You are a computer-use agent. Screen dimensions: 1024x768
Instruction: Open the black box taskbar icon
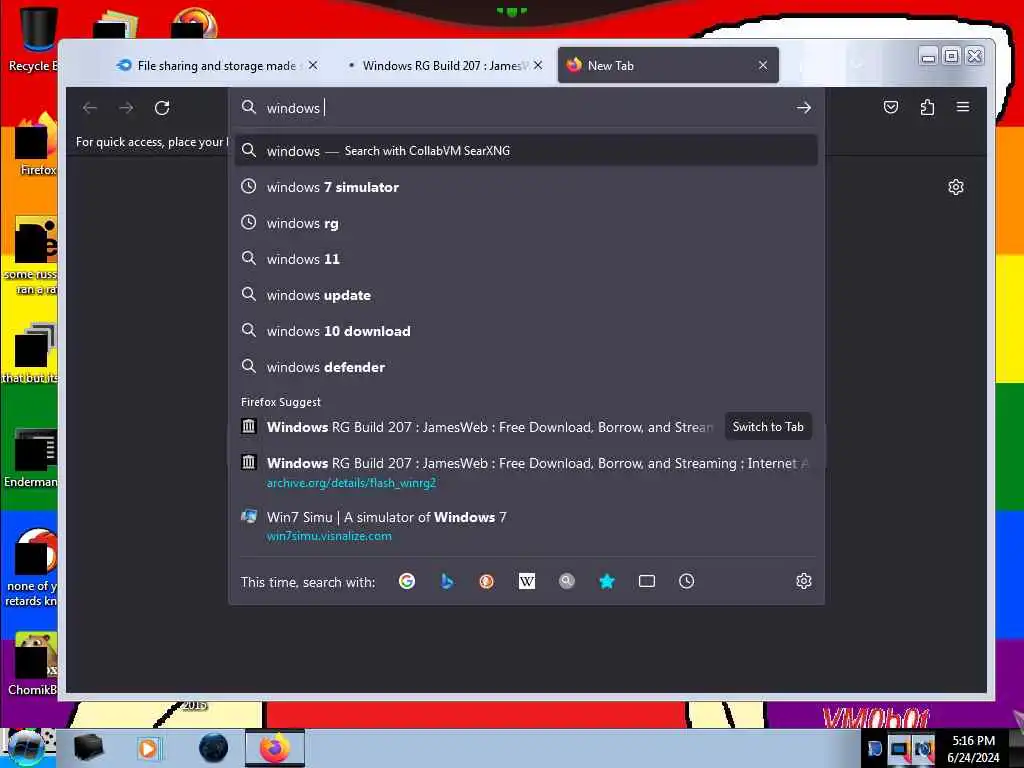pos(89,748)
